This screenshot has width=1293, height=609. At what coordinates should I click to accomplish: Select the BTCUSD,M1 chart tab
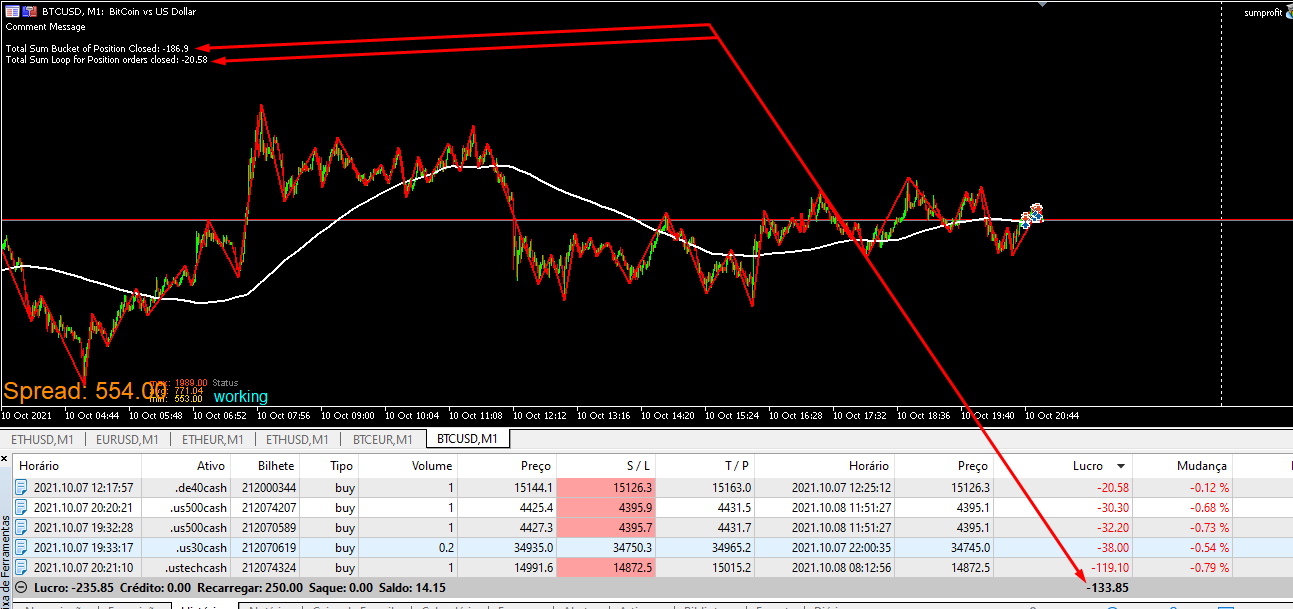pyautogui.click(x=468, y=439)
